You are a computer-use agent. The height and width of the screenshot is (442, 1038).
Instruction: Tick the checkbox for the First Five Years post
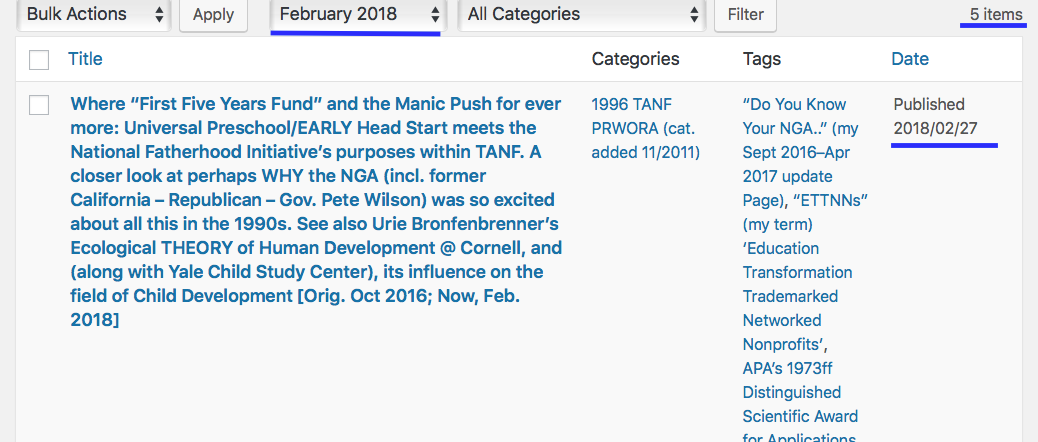pos(39,105)
